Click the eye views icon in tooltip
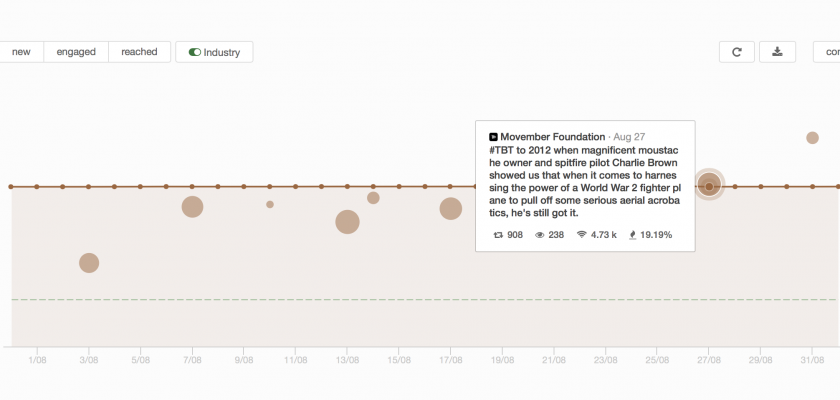 coord(540,235)
